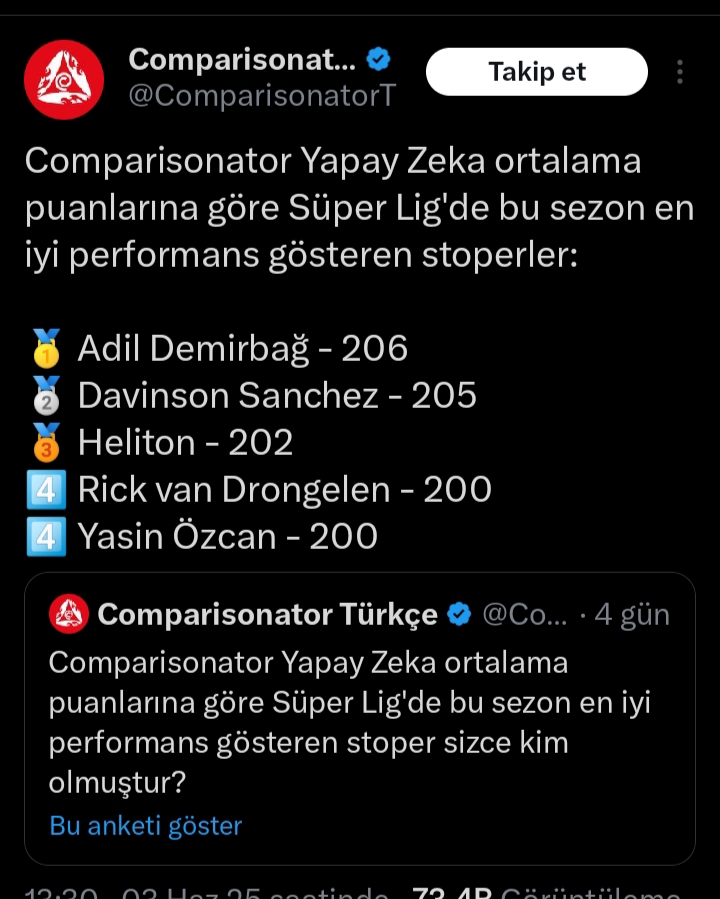
Task: Tap the number 4 emoji before Yasin Özcan
Action: point(47,537)
